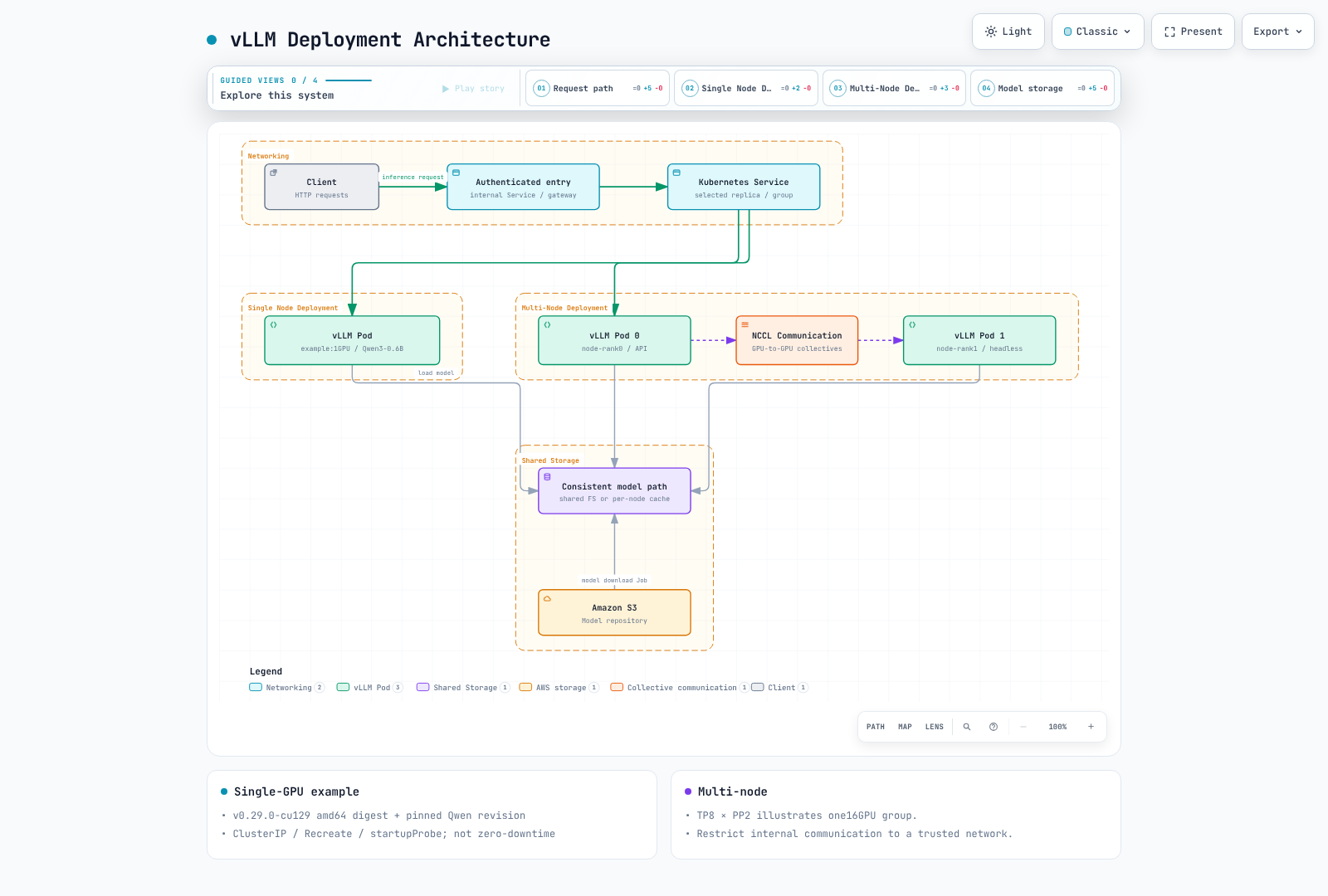Click the 'inference request' edge label

tap(413, 178)
